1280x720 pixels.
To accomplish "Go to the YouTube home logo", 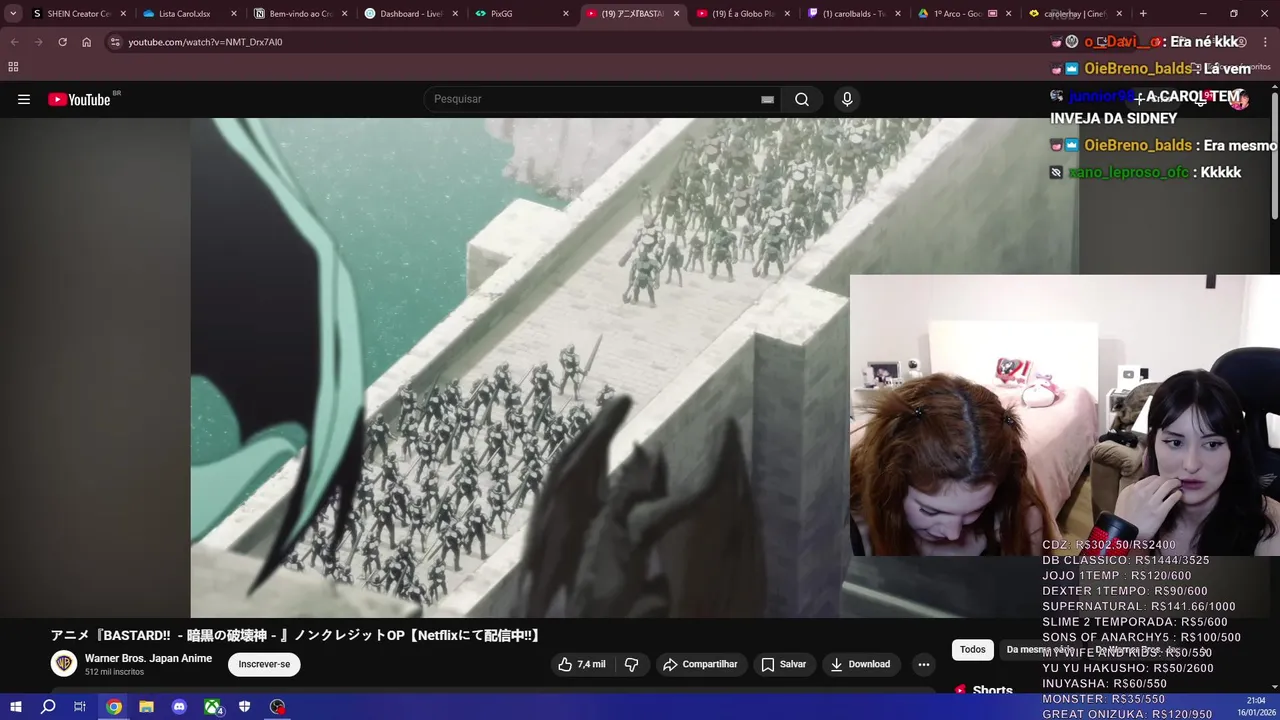I will [x=79, y=99].
